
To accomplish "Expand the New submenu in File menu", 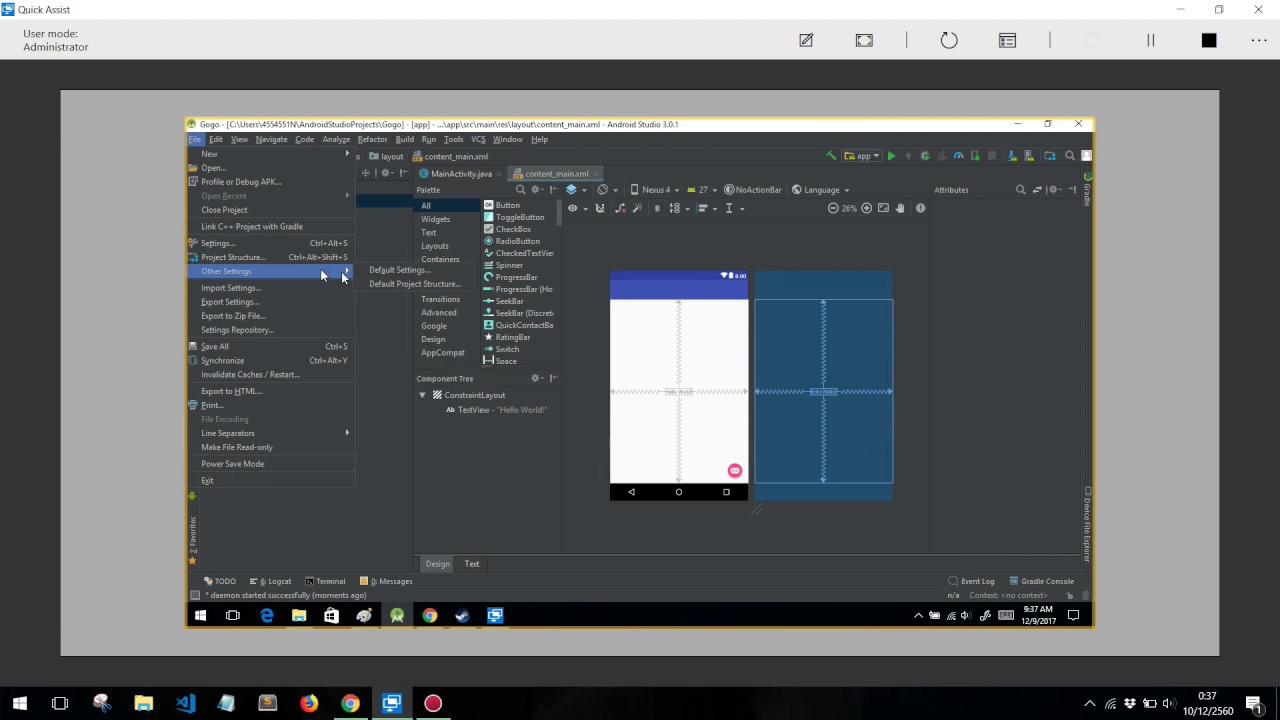I will [271, 154].
